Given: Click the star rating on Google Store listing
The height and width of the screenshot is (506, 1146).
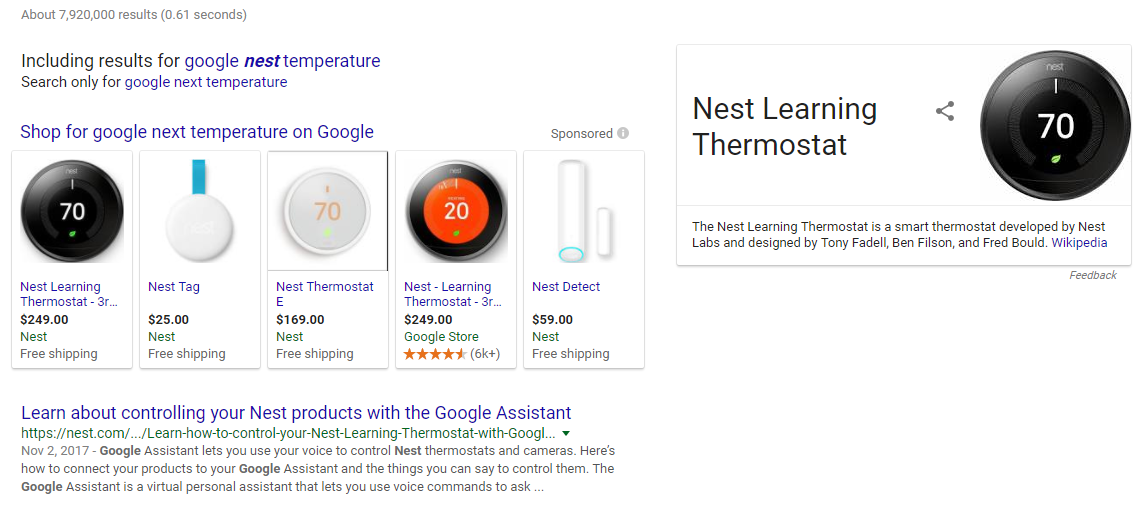Looking at the screenshot, I should click(435, 354).
